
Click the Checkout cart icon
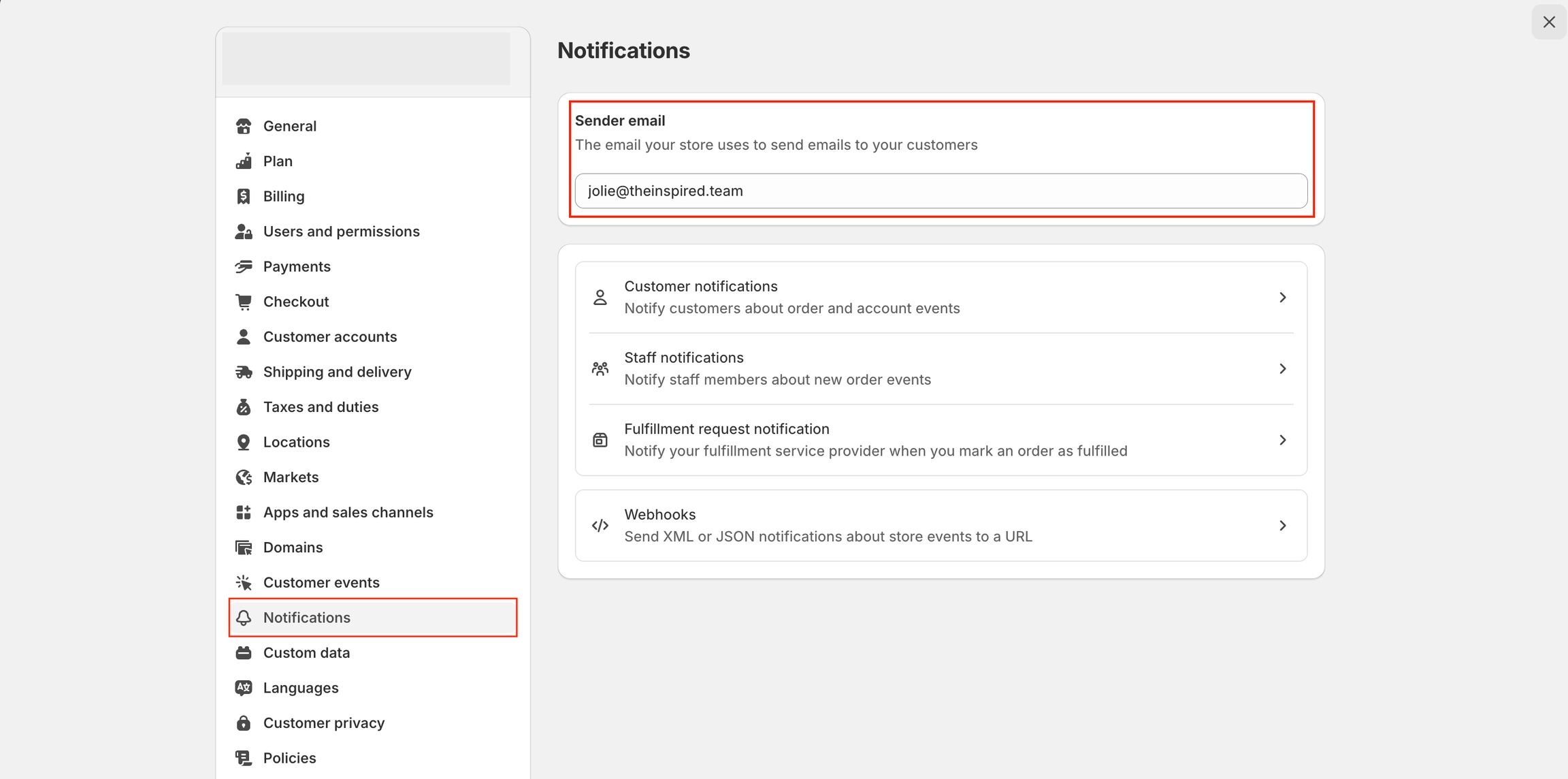coord(243,302)
